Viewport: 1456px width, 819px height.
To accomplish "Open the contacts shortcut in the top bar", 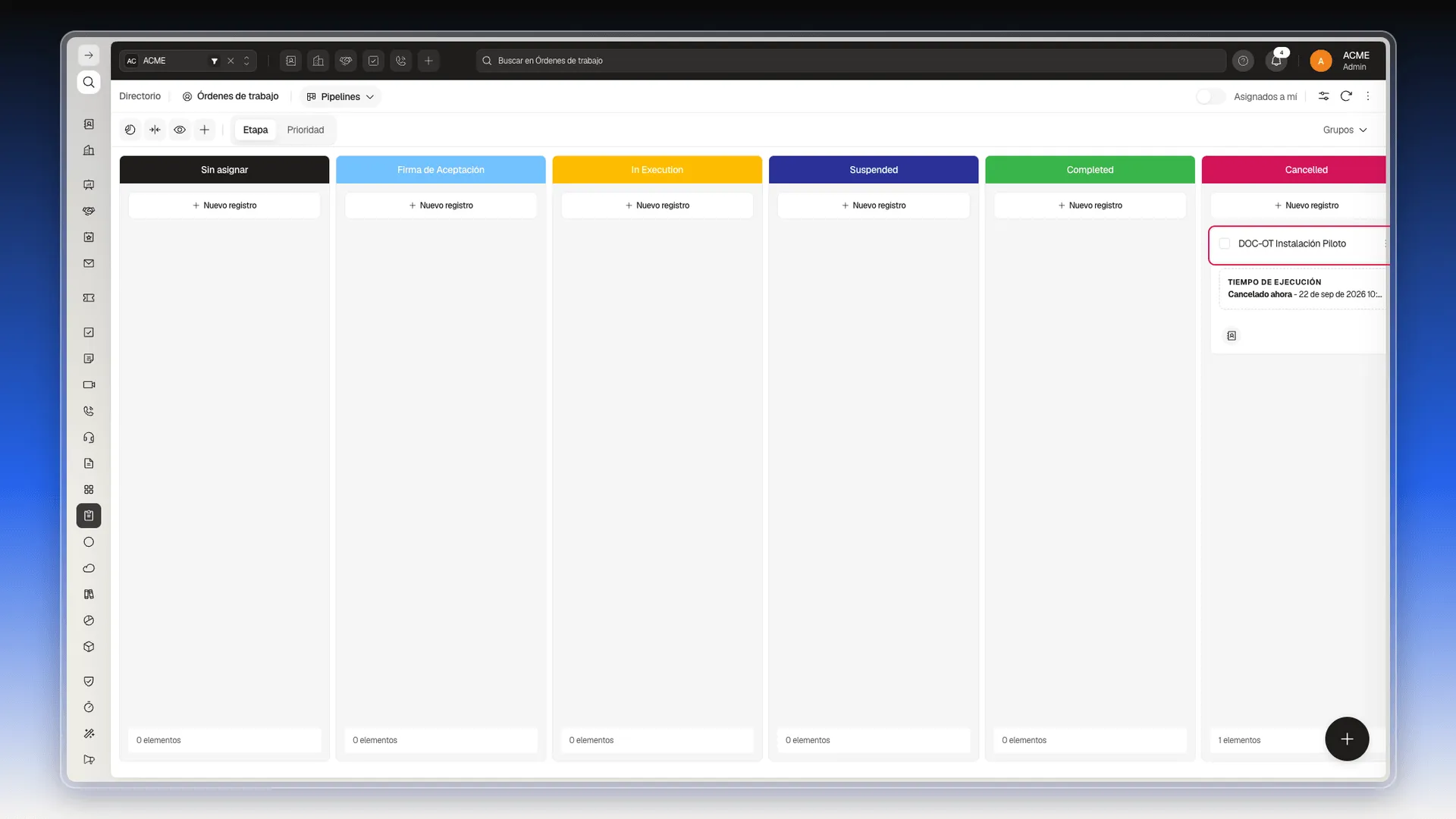I will point(290,61).
